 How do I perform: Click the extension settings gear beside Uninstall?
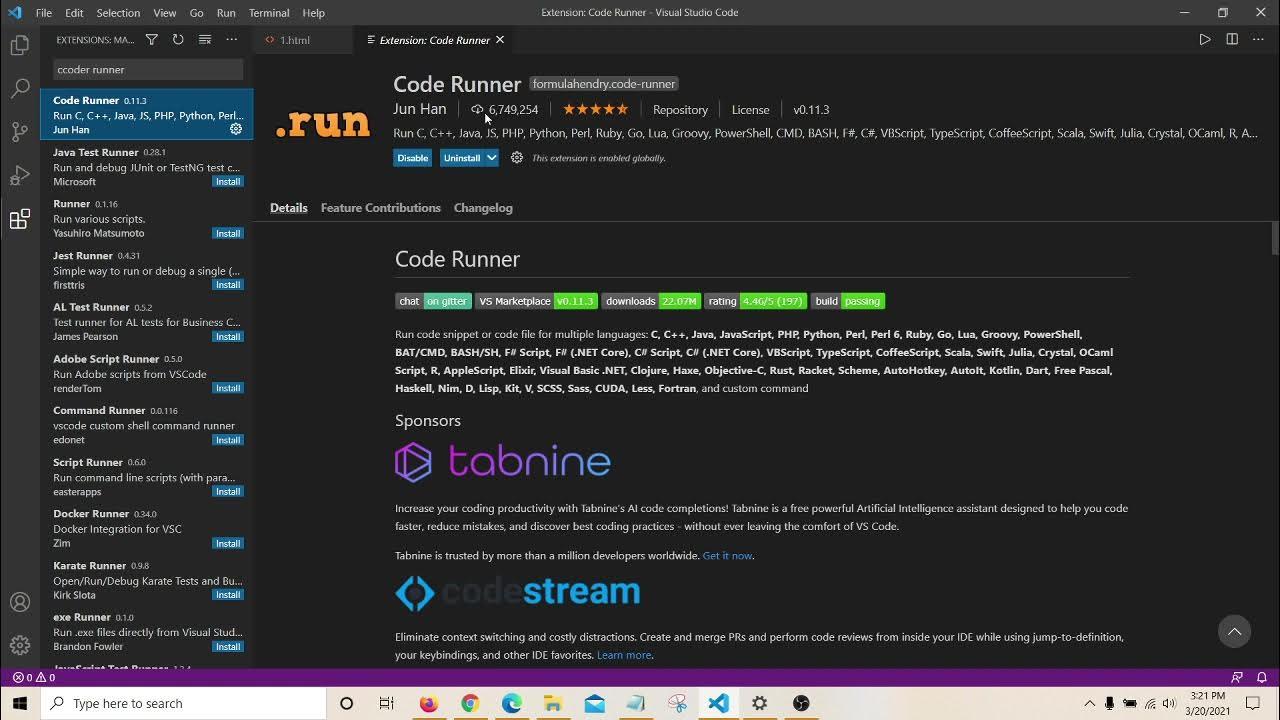(517, 158)
